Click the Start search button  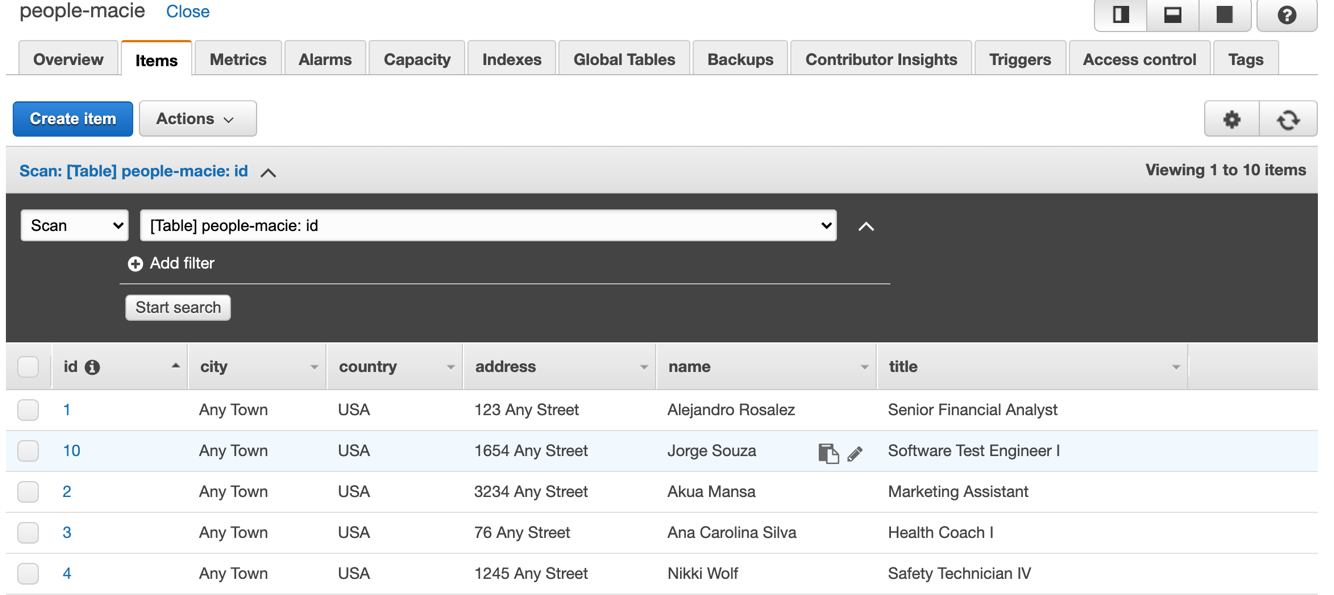tap(178, 307)
